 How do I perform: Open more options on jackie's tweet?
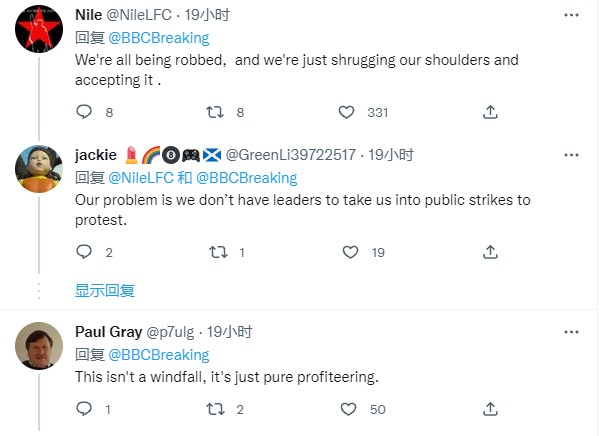click(570, 155)
